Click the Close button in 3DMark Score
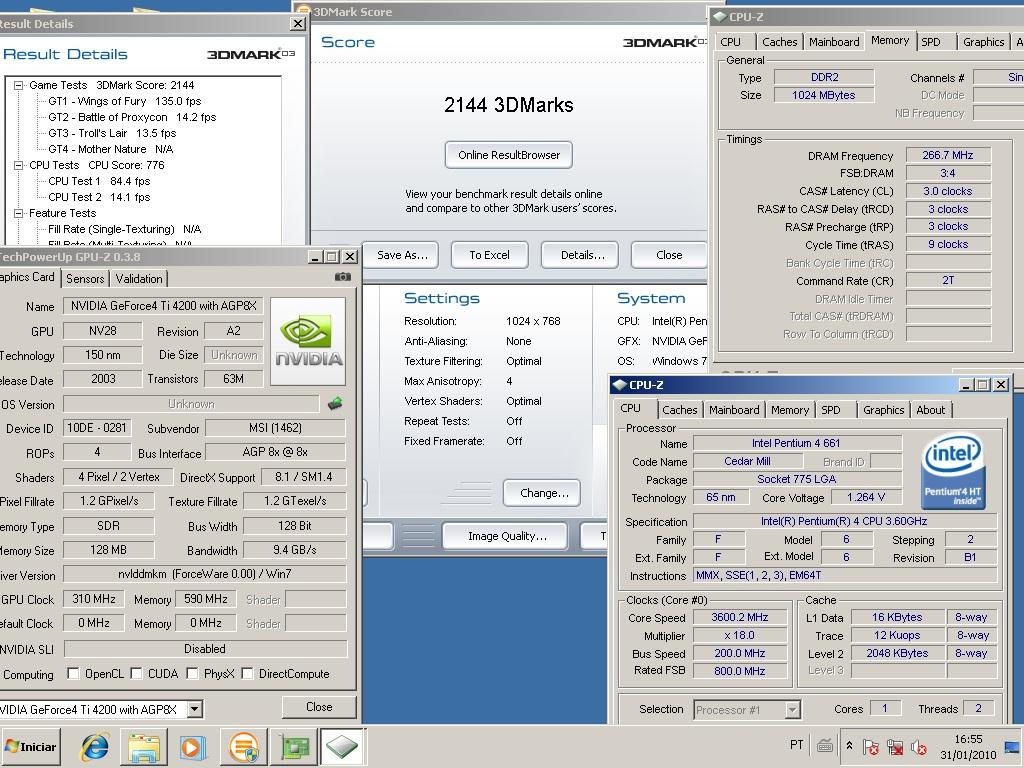Image resolution: width=1024 pixels, height=768 pixels. pyautogui.click(x=669, y=255)
